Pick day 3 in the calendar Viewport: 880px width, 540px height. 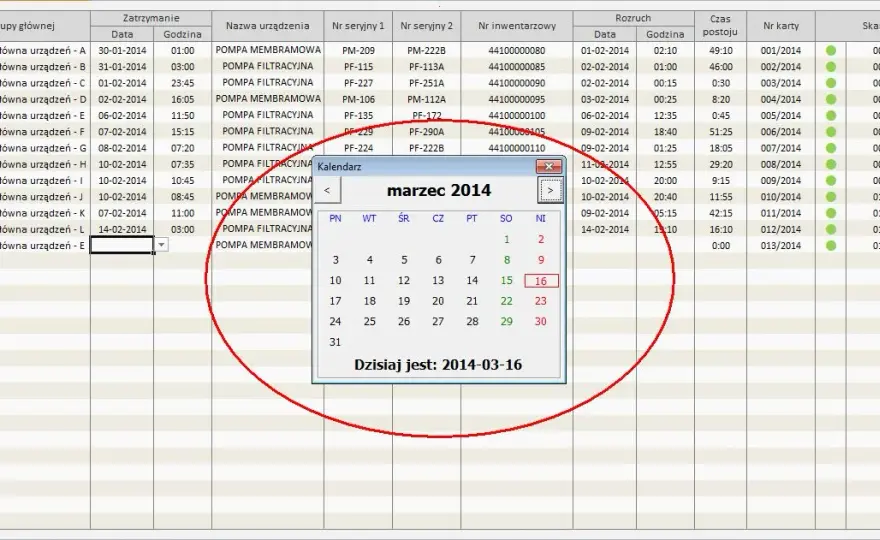(336, 260)
